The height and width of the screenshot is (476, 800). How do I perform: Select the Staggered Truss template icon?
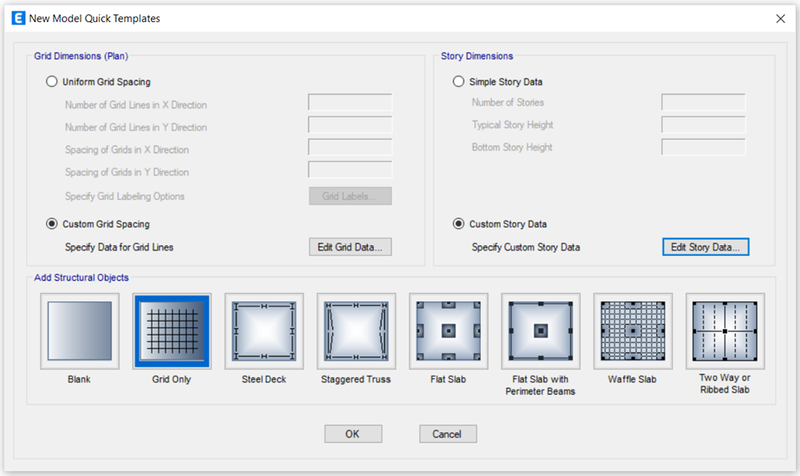(x=355, y=332)
